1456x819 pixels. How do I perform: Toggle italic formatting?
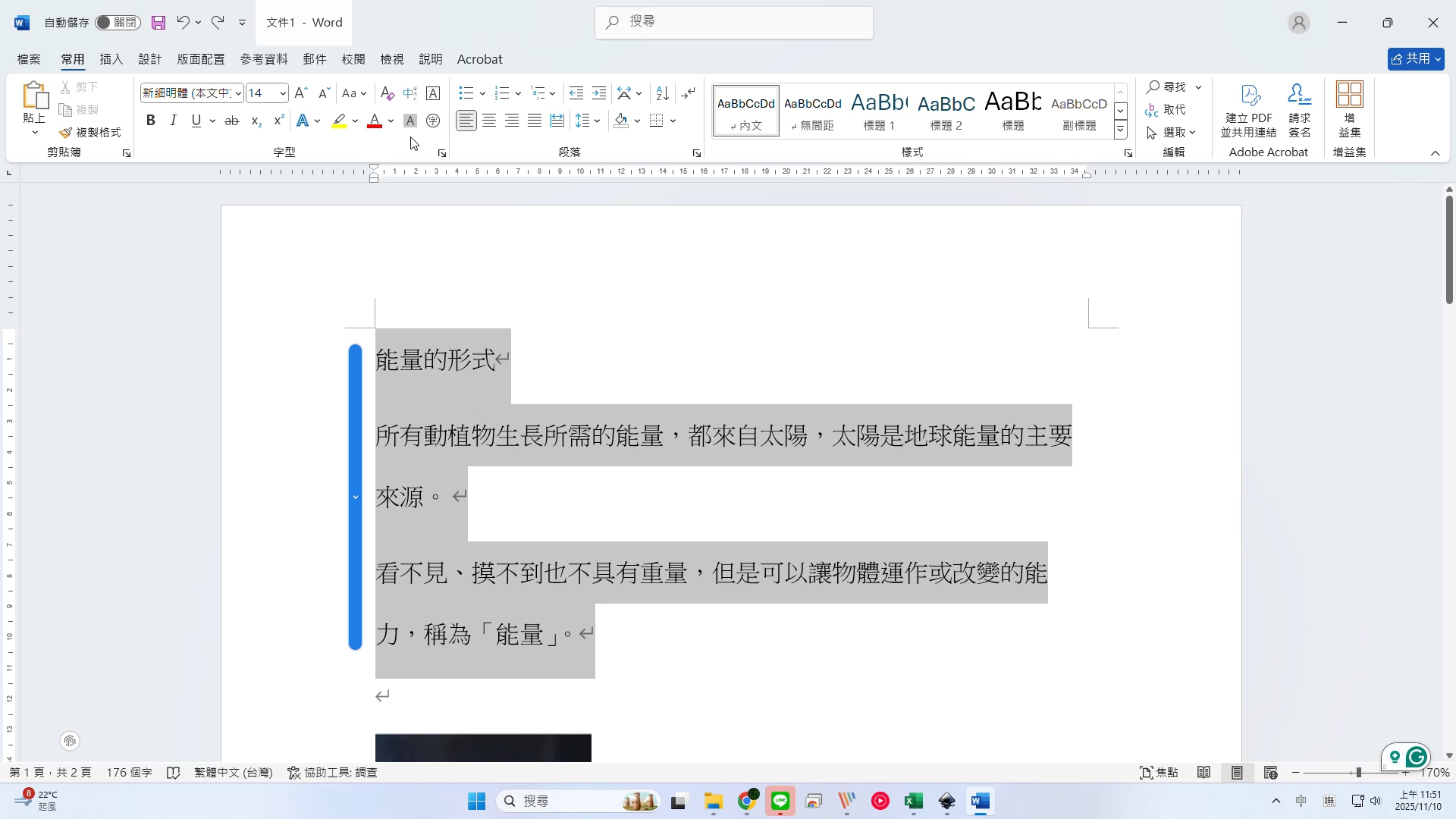[x=174, y=121]
